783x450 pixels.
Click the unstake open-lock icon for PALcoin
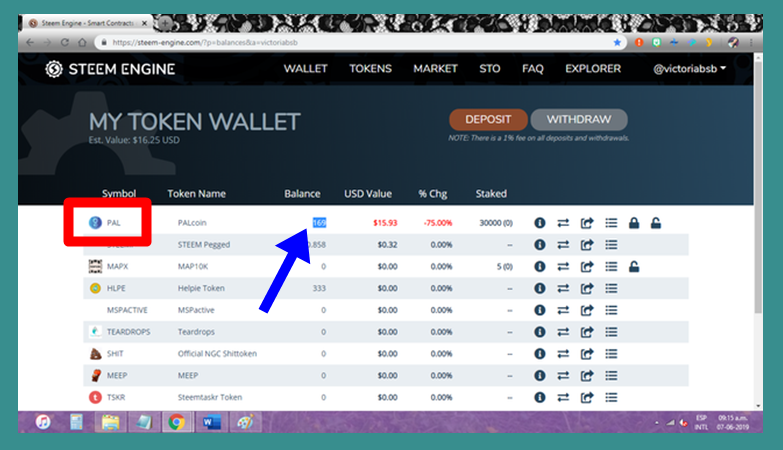(x=656, y=223)
